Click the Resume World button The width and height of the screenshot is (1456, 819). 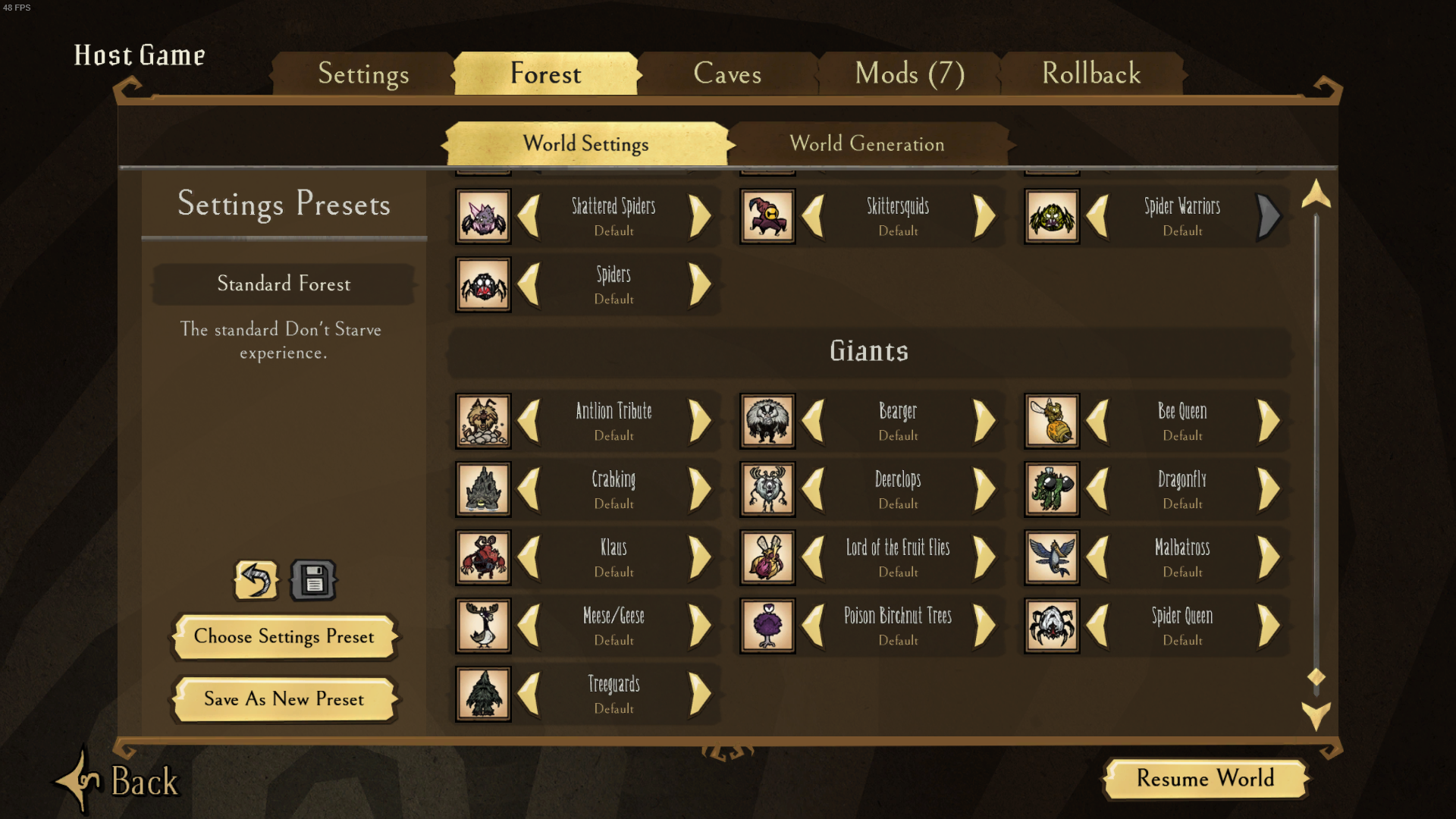click(x=1206, y=778)
